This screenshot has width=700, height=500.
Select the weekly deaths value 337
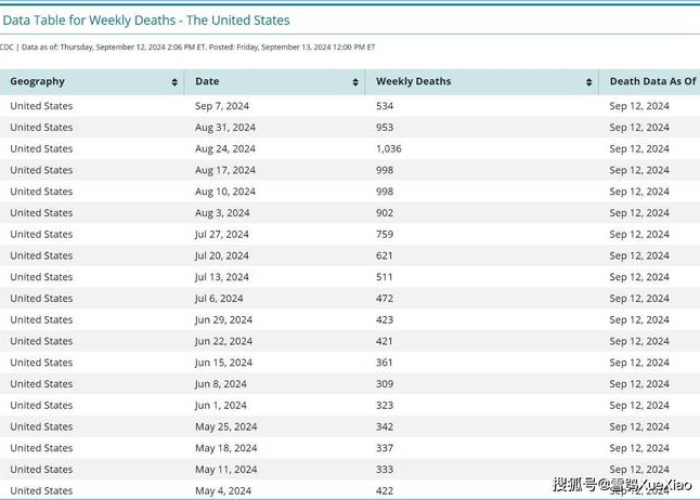pyautogui.click(x=384, y=449)
